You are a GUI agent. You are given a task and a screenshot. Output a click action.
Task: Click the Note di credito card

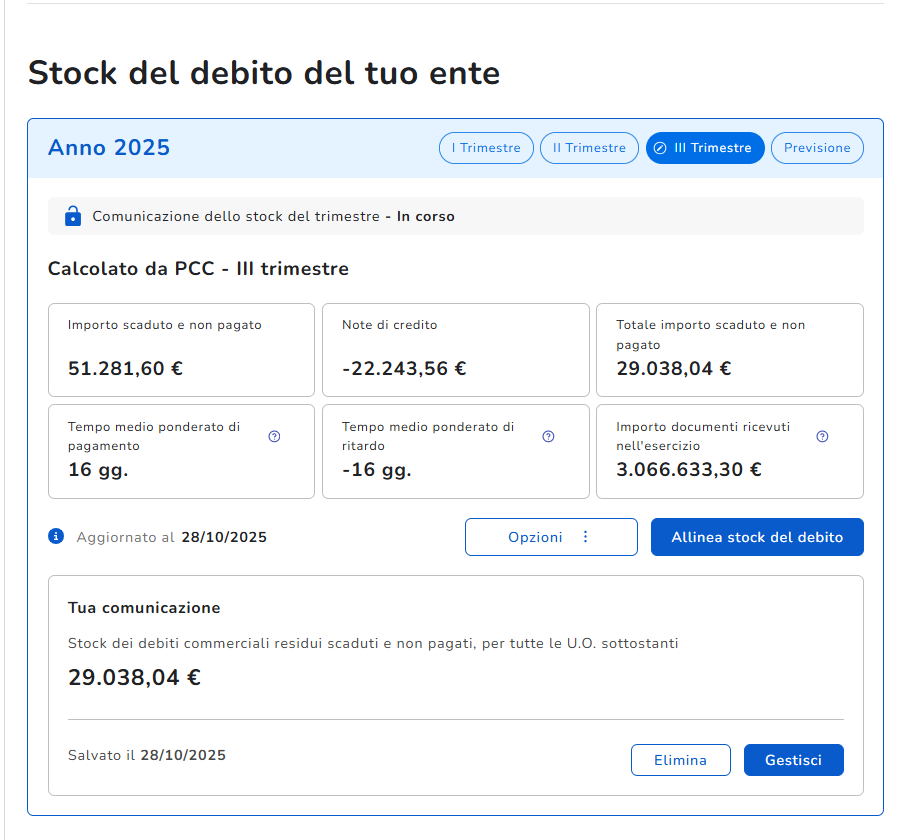[455, 350]
